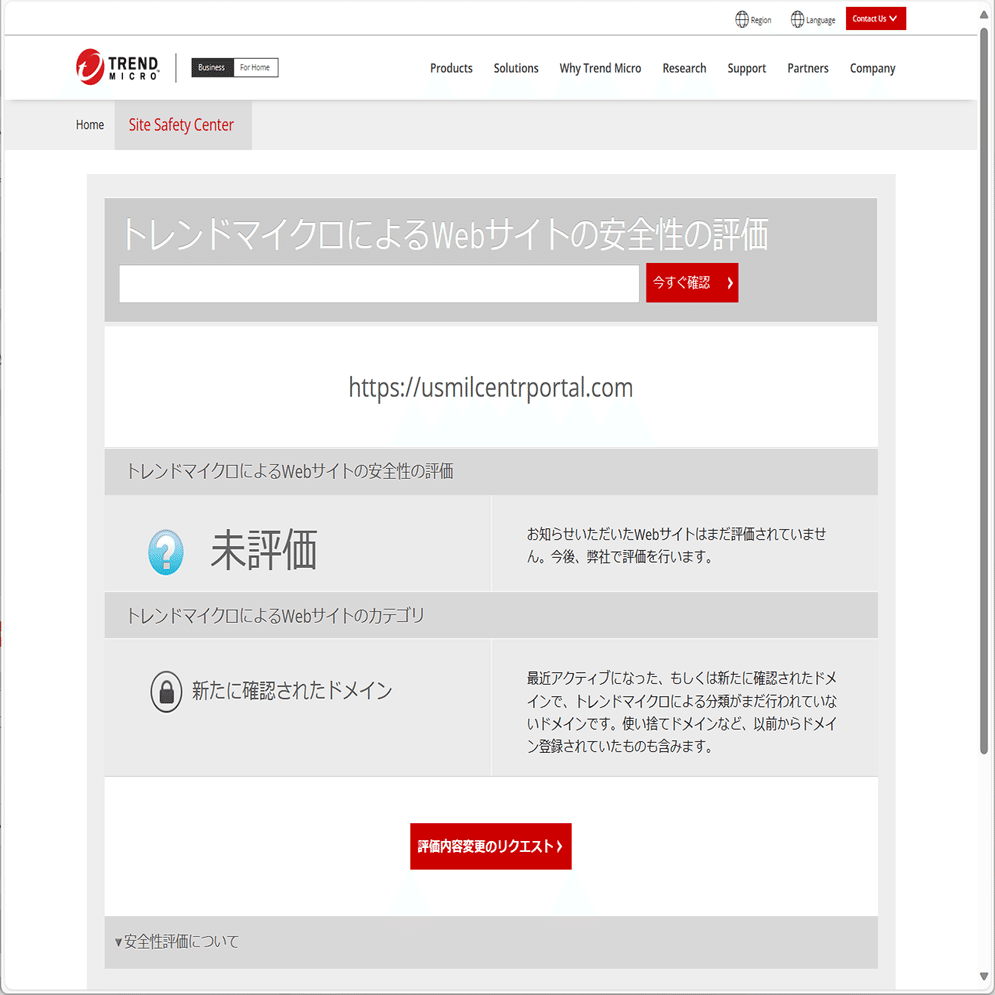Switch to the For Home audience toggle

coord(254,67)
